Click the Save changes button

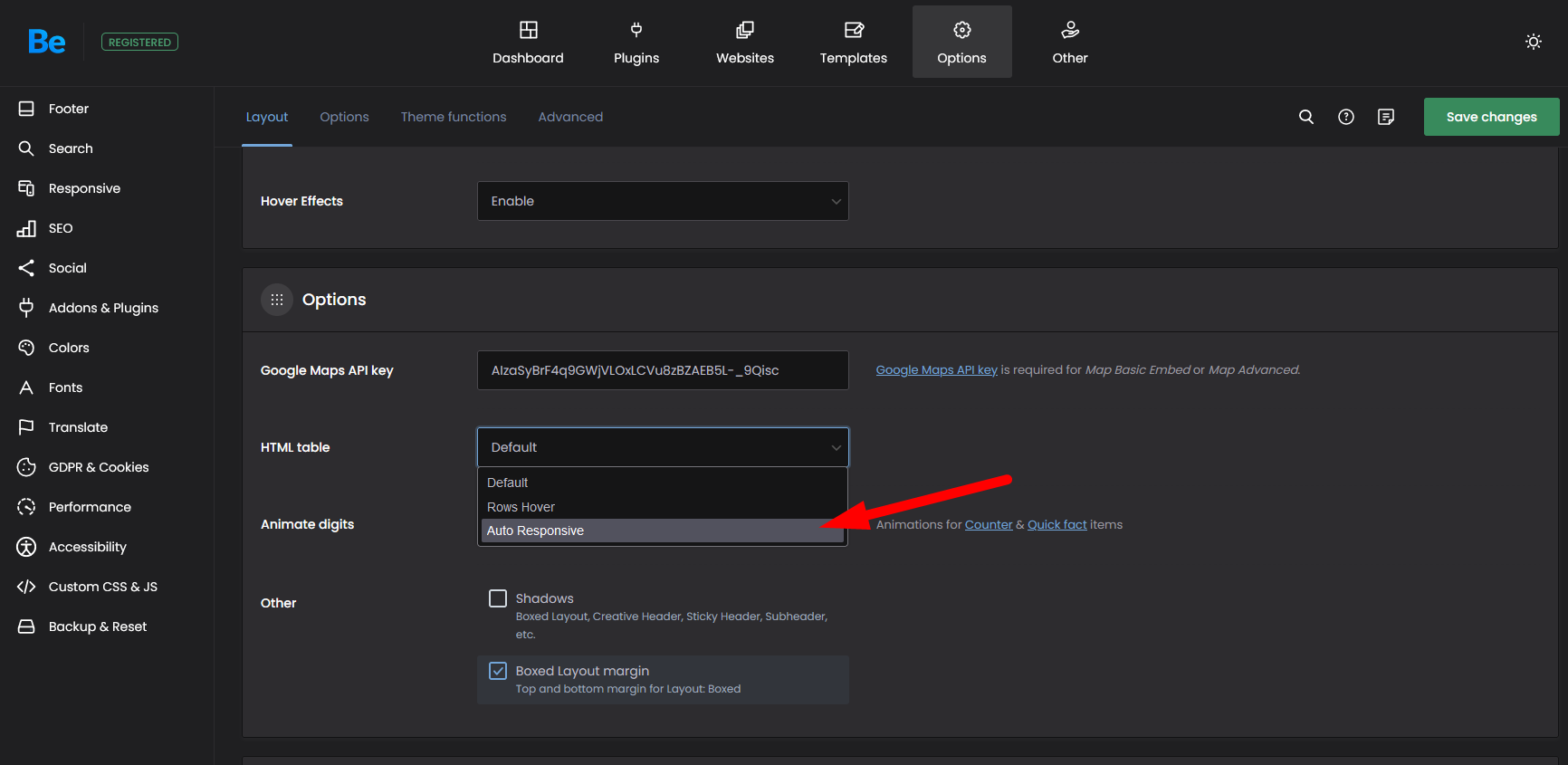click(1491, 117)
